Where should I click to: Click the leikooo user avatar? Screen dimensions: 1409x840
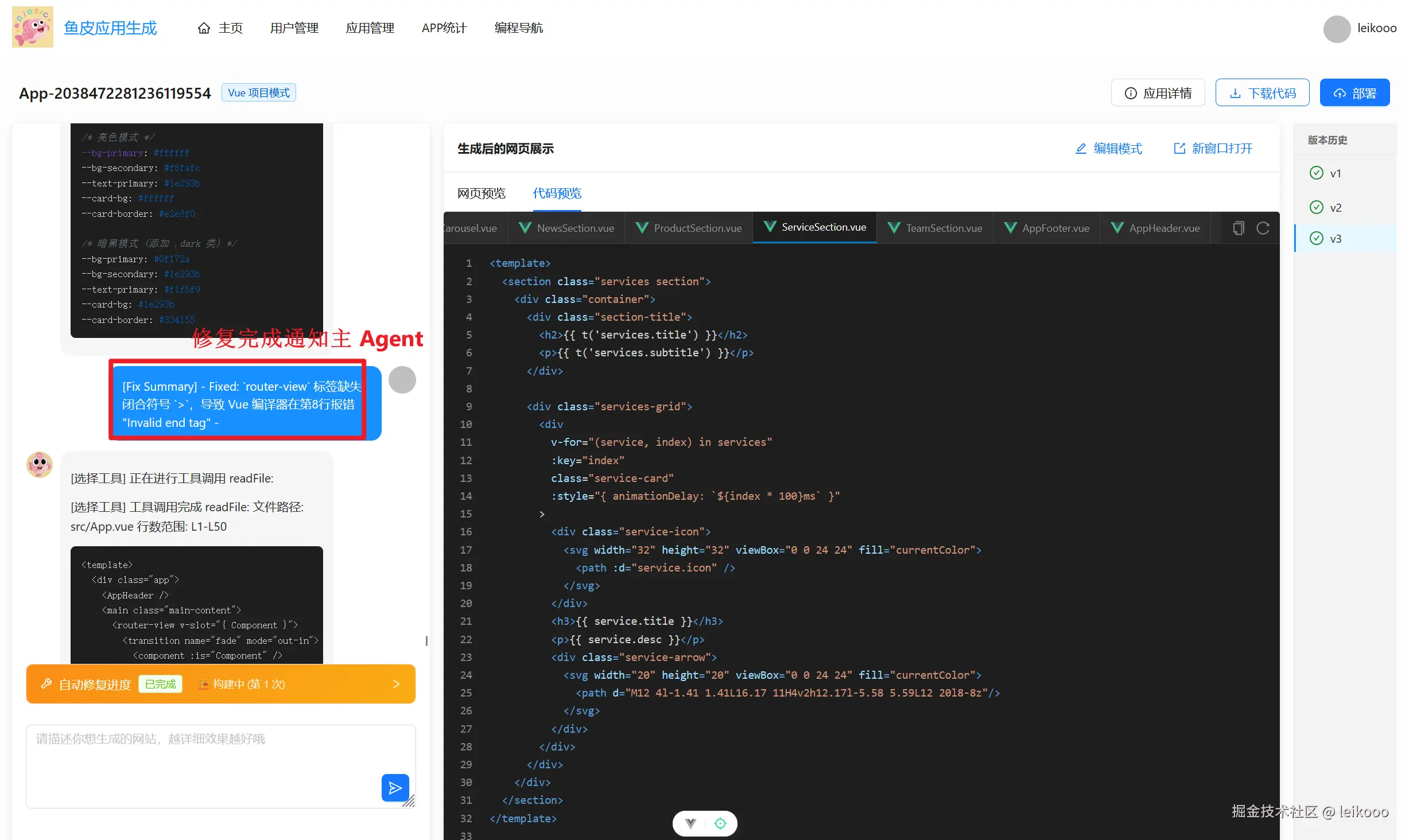click(1337, 28)
